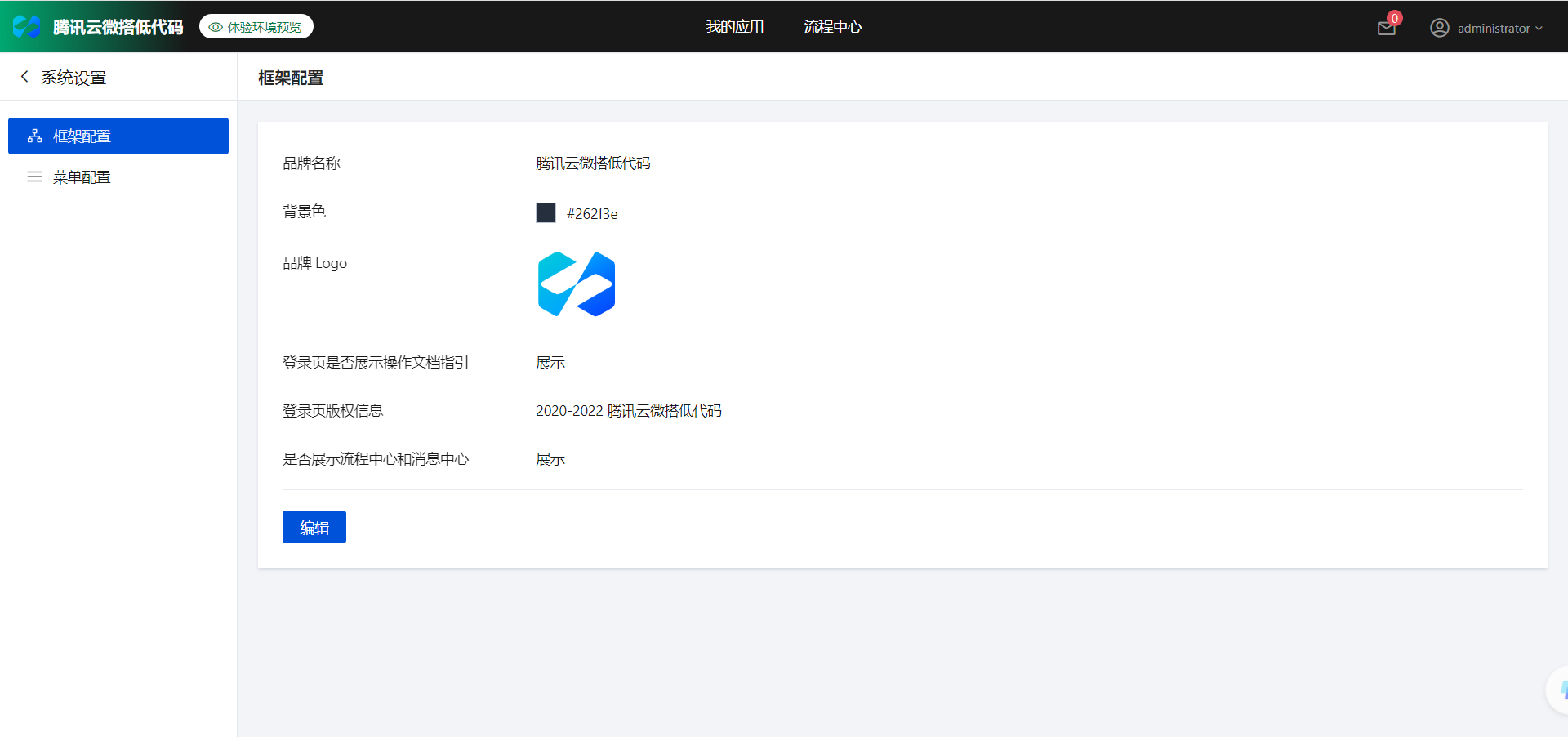Click the brand name value 腾讯云微搭低代码
Viewport: 1568px width, 737px height.
(594, 163)
